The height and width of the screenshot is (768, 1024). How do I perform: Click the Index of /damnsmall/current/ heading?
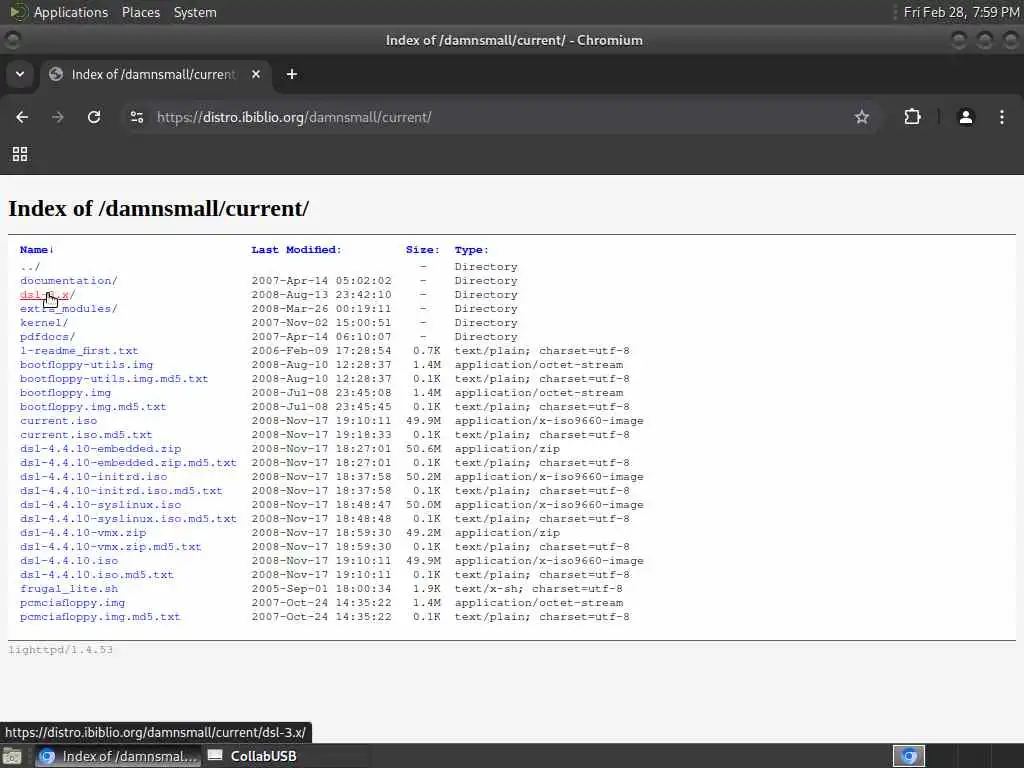(158, 208)
